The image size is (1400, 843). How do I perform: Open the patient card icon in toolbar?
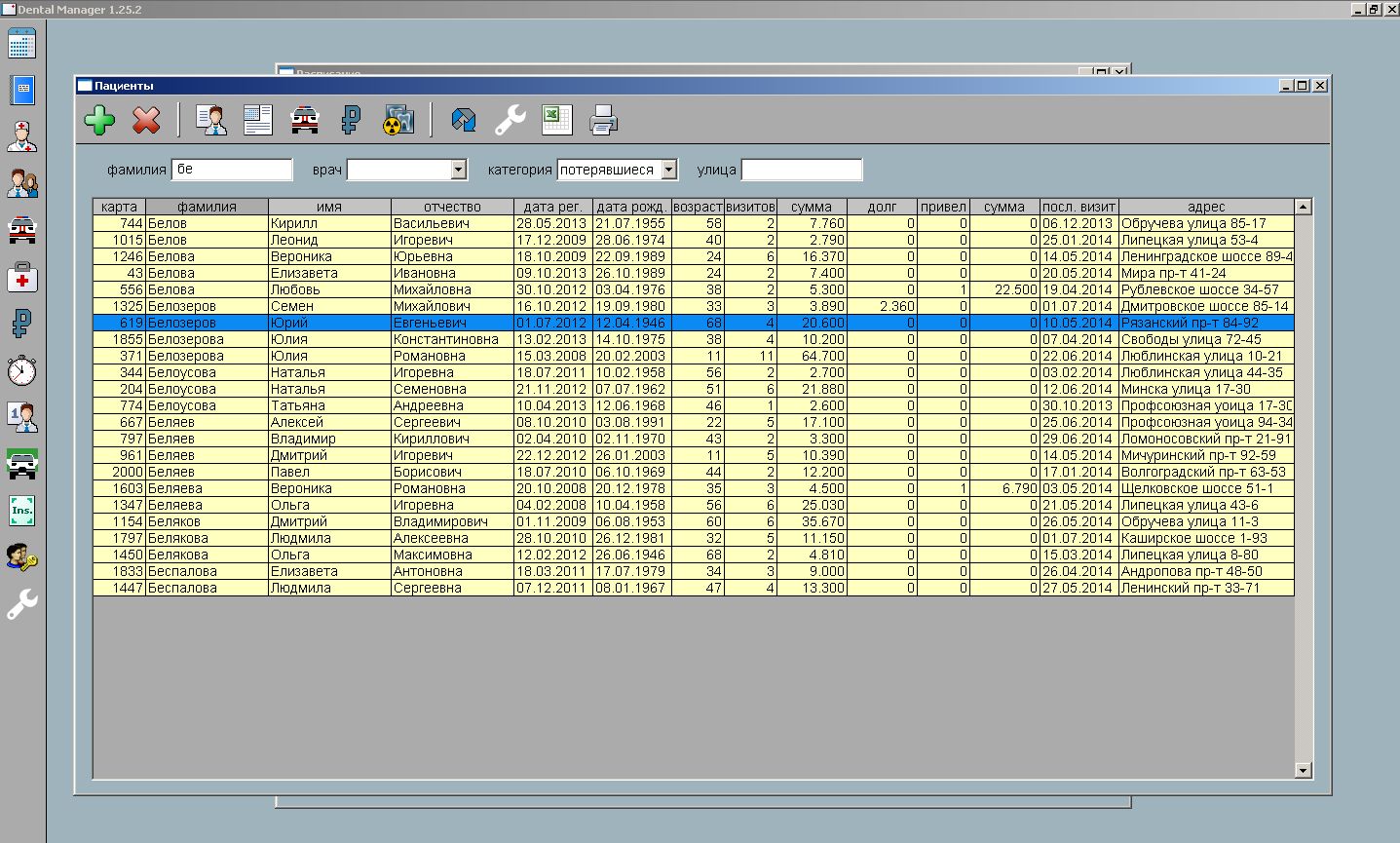(210, 120)
